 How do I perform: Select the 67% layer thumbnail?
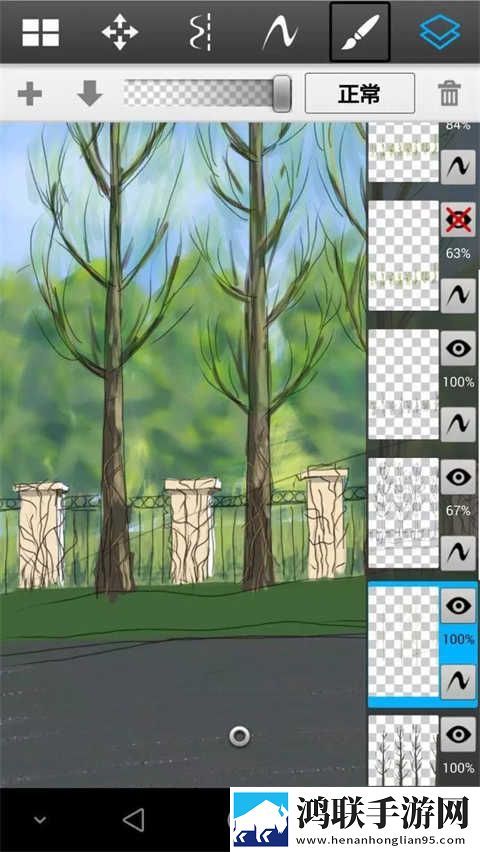(x=403, y=512)
